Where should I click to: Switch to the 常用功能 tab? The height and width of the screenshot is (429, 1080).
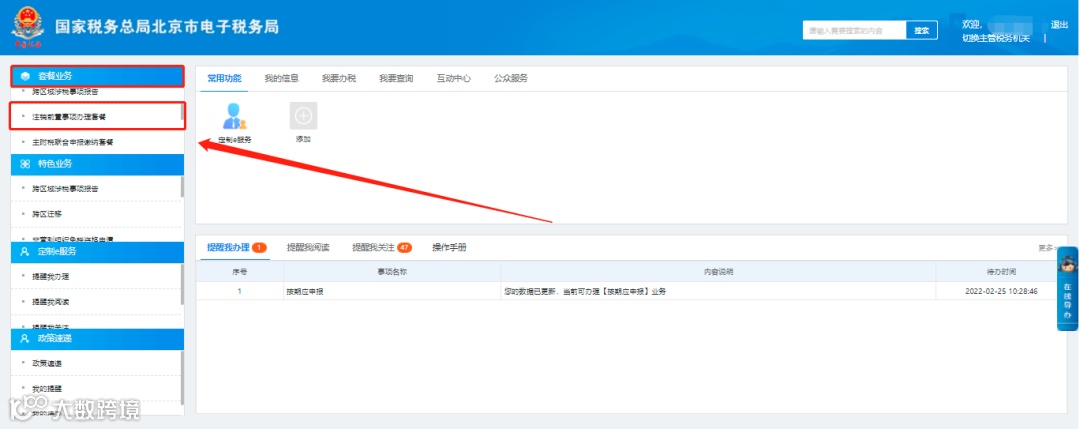[x=225, y=78]
